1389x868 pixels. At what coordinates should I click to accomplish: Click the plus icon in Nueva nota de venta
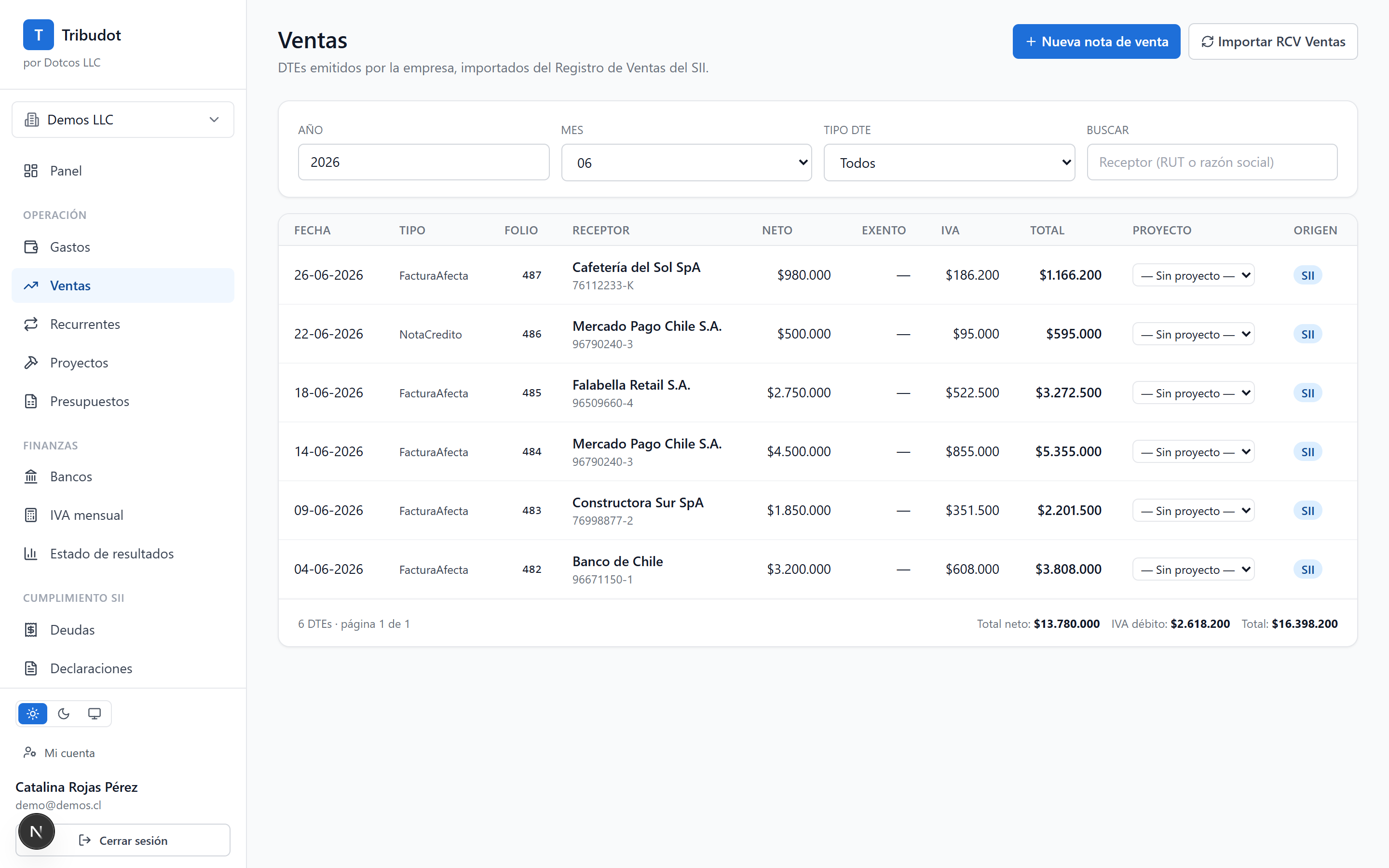click(x=1031, y=41)
